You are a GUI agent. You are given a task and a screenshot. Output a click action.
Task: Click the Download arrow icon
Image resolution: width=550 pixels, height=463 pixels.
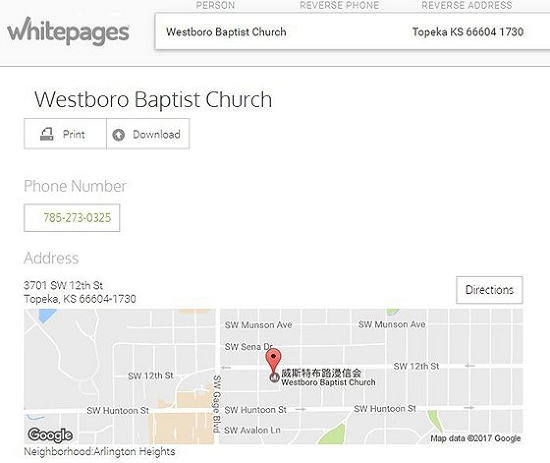coord(119,135)
